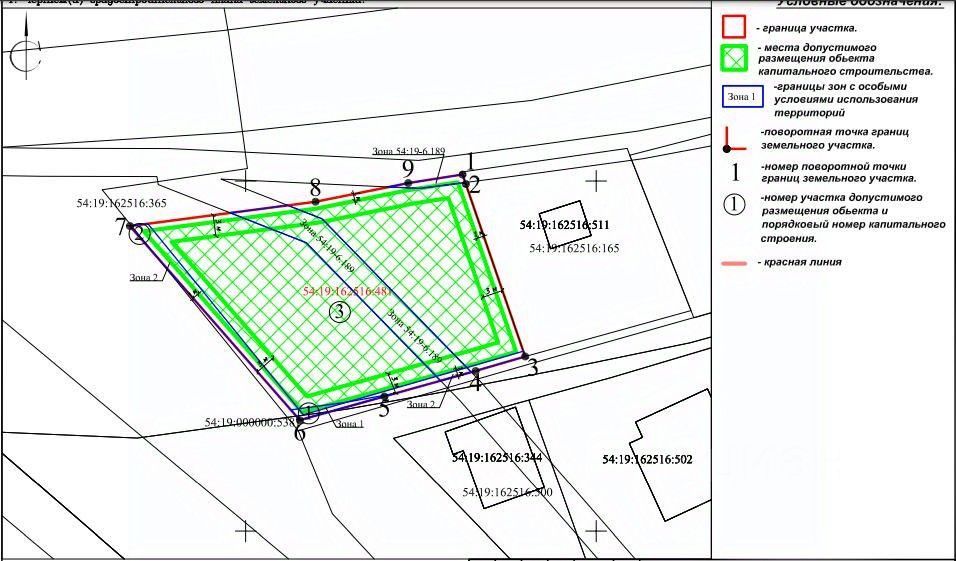This screenshot has height=561, width=956.
Task: Click the red turning point symbol in legend
Action: (x=734, y=139)
